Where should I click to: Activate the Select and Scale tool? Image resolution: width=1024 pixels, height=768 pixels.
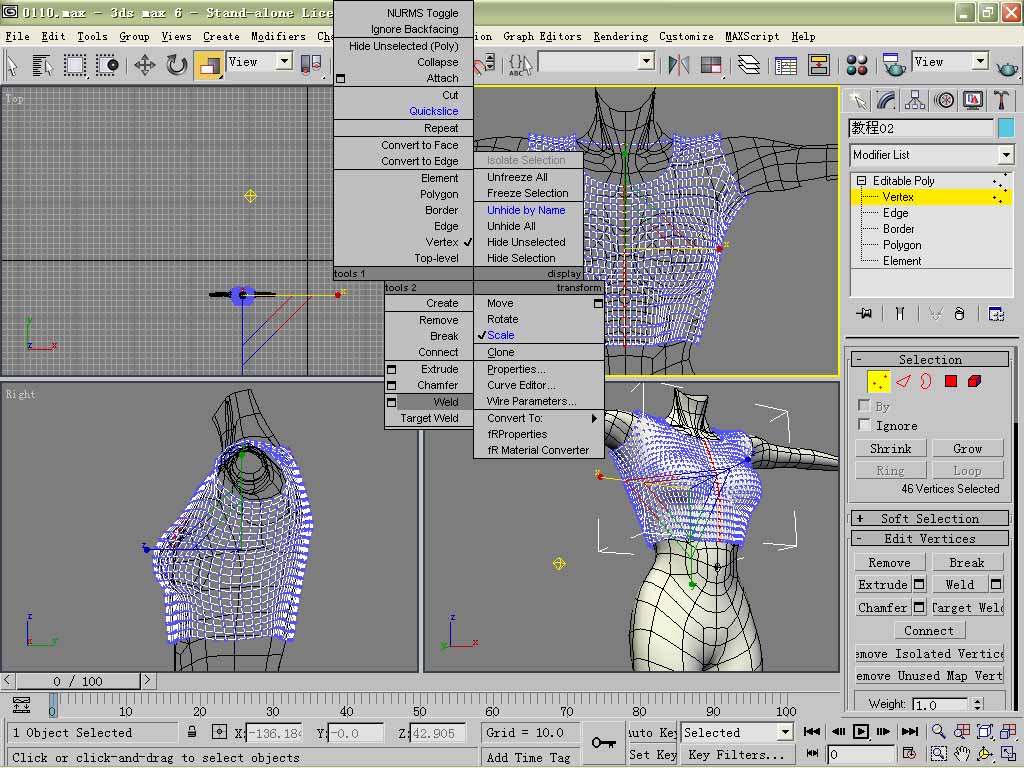(209, 65)
